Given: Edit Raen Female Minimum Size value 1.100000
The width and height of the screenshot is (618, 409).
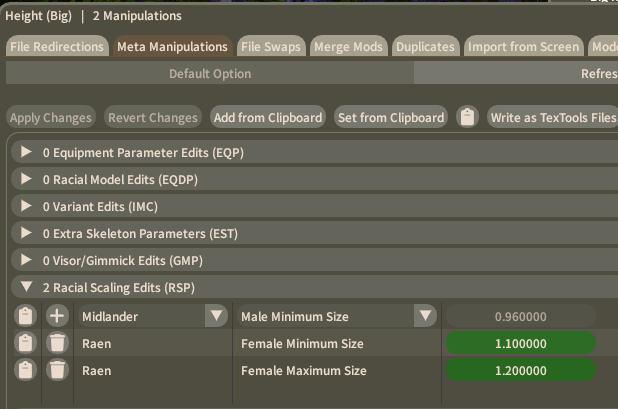Looking at the screenshot, I should coord(521,343).
